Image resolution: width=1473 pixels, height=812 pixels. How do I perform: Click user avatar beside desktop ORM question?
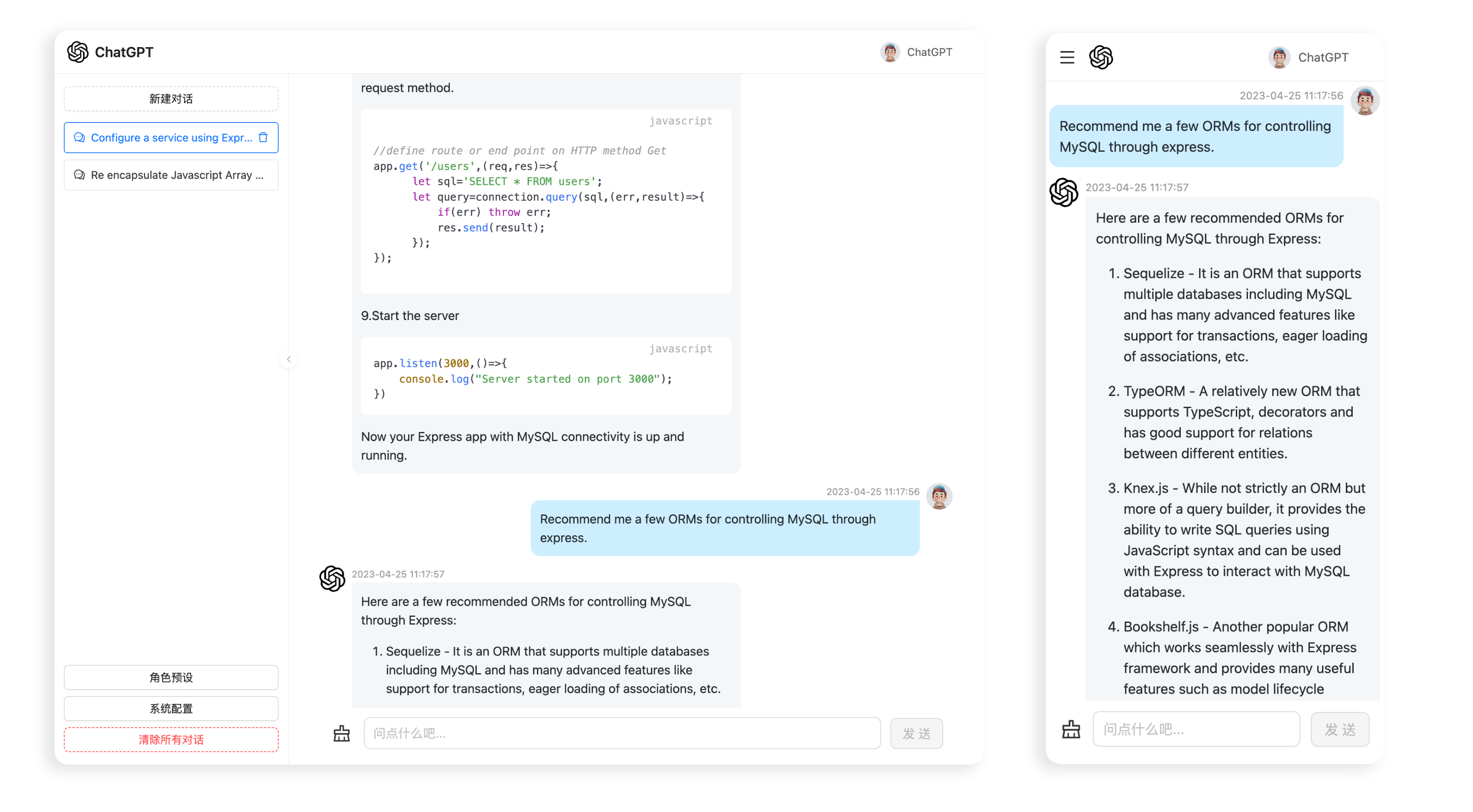(x=939, y=496)
